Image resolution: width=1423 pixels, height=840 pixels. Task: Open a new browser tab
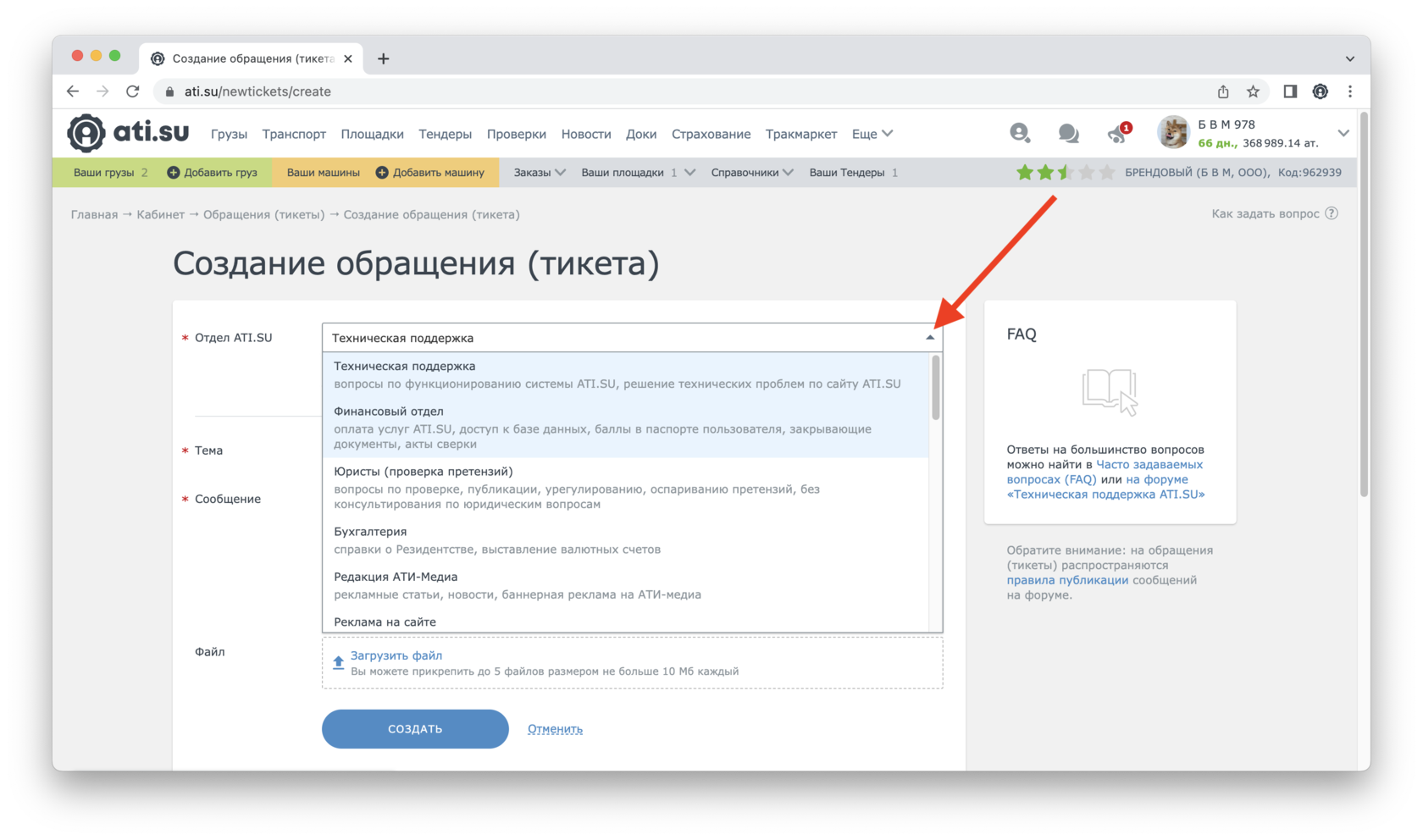coord(383,58)
